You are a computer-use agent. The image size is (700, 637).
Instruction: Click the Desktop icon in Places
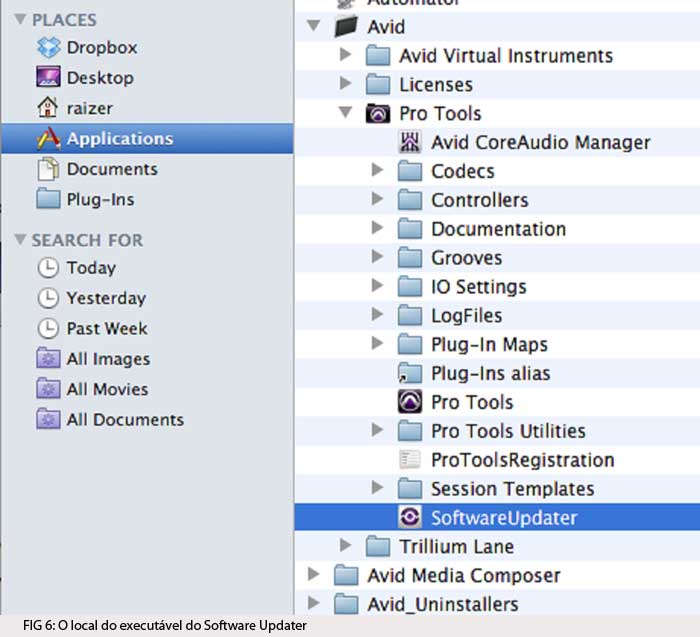click(x=48, y=77)
